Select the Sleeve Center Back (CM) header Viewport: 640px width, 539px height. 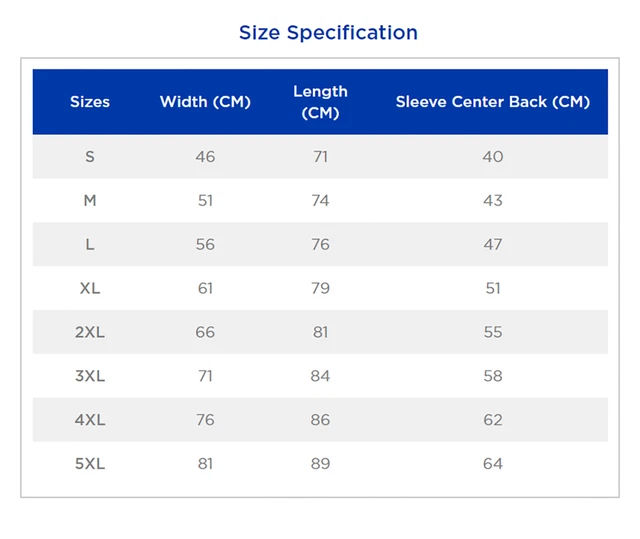point(492,102)
